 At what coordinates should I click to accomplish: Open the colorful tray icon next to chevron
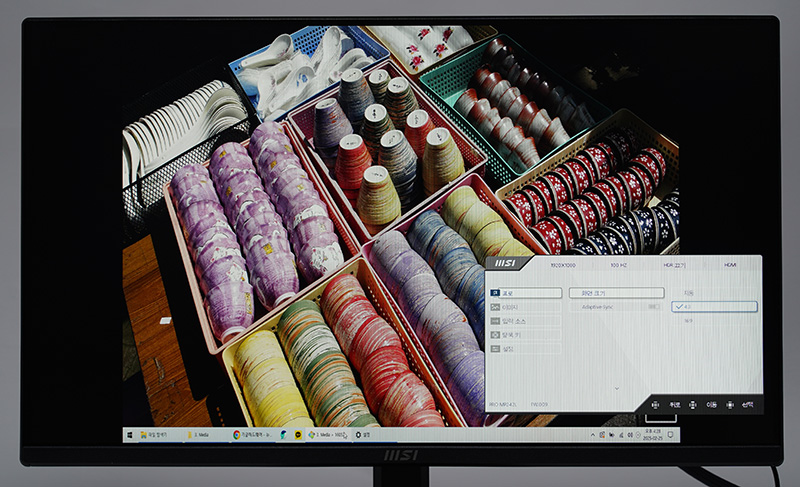click(x=602, y=434)
